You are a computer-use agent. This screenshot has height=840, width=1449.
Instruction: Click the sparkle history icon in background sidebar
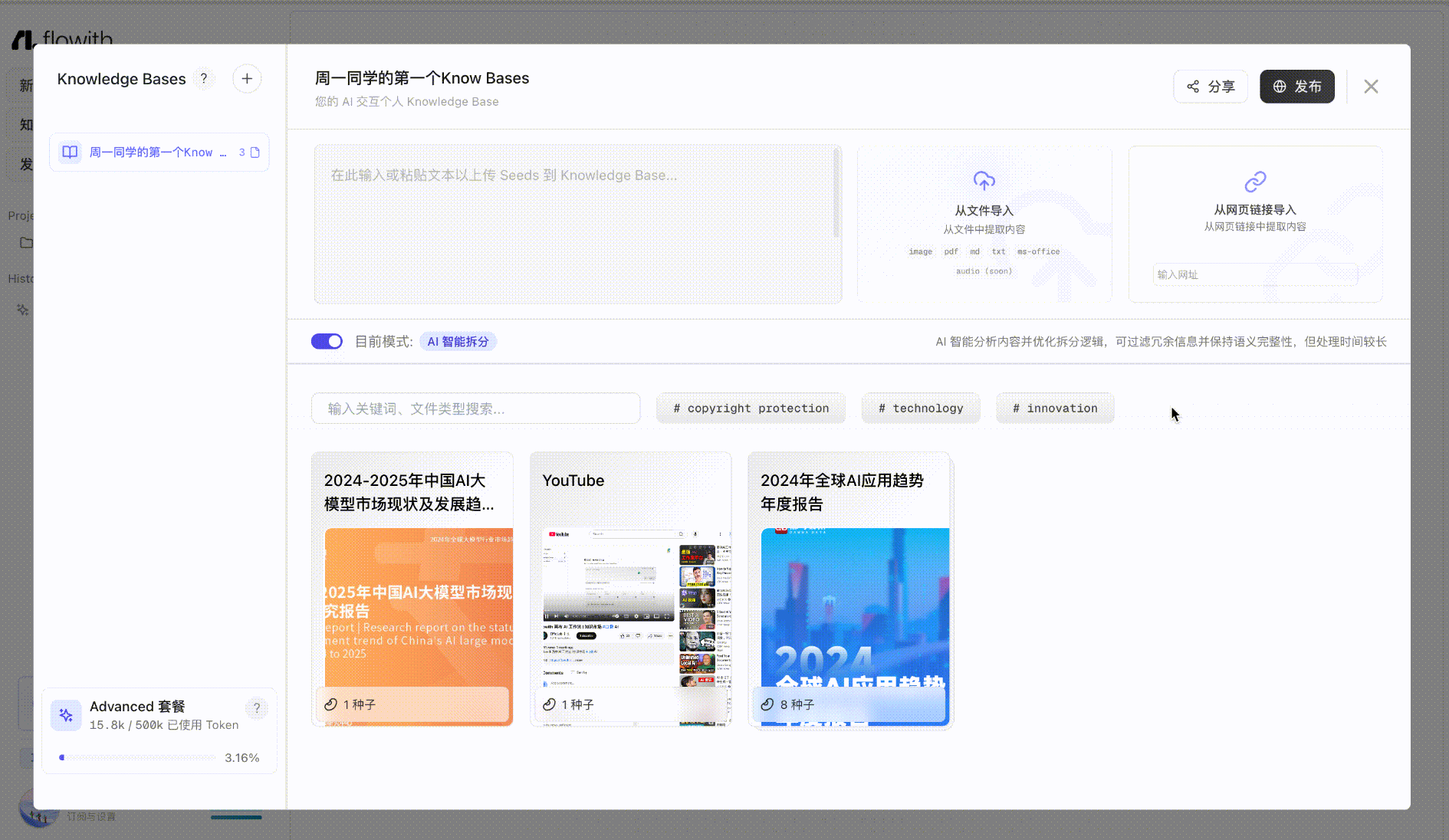click(x=23, y=310)
